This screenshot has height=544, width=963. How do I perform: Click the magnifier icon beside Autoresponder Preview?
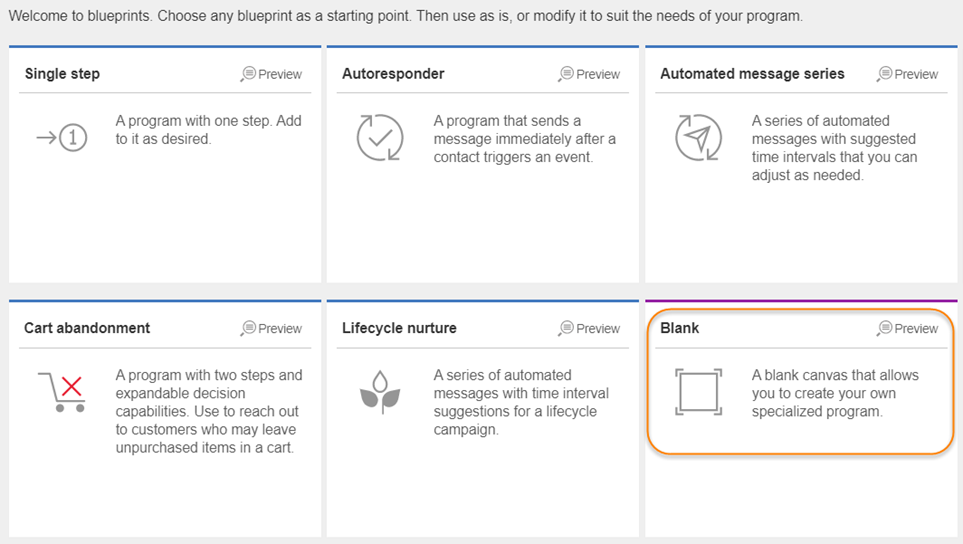[x=566, y=74]
